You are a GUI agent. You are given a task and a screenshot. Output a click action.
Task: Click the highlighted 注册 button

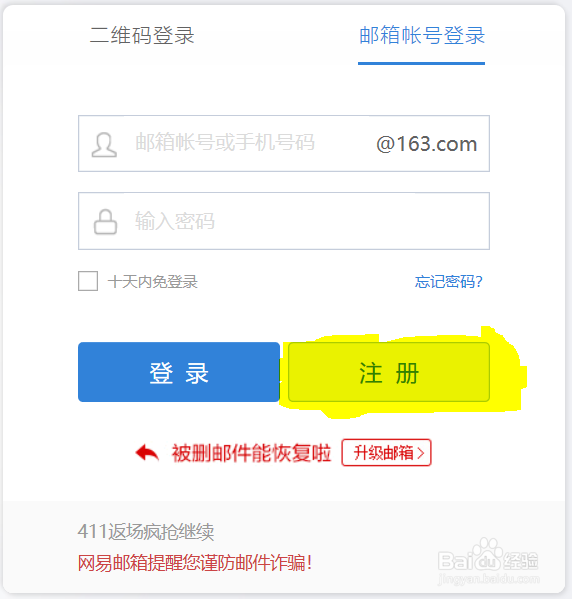click(x=389, y=372)
